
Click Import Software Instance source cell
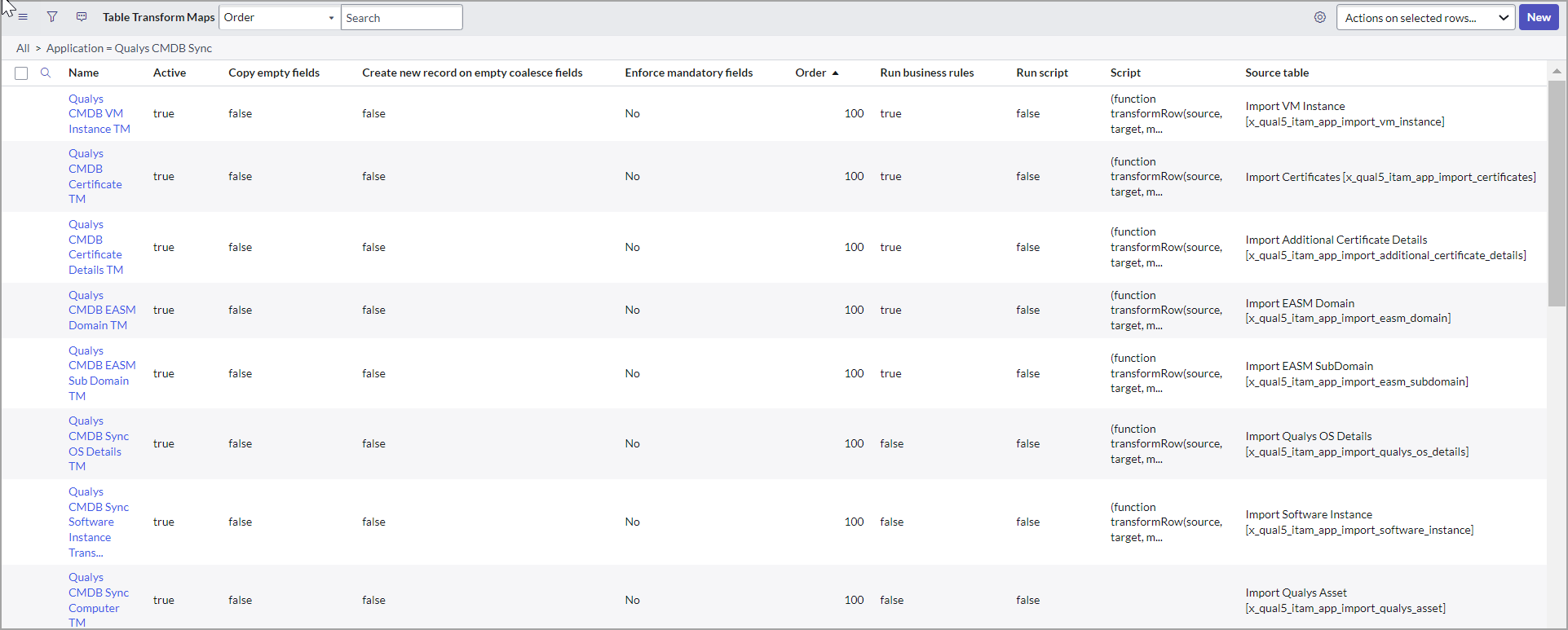(x=1359, y=522)
